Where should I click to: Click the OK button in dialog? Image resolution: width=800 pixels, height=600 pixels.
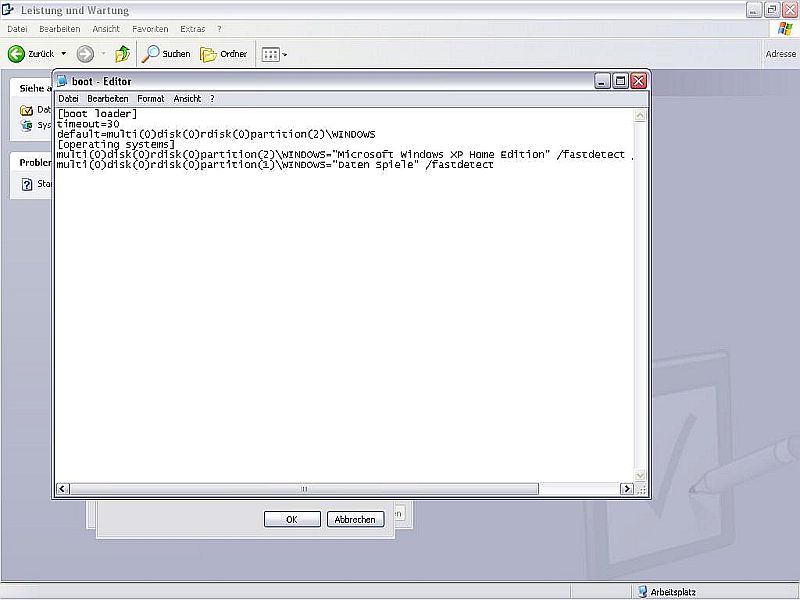(292, 519)
